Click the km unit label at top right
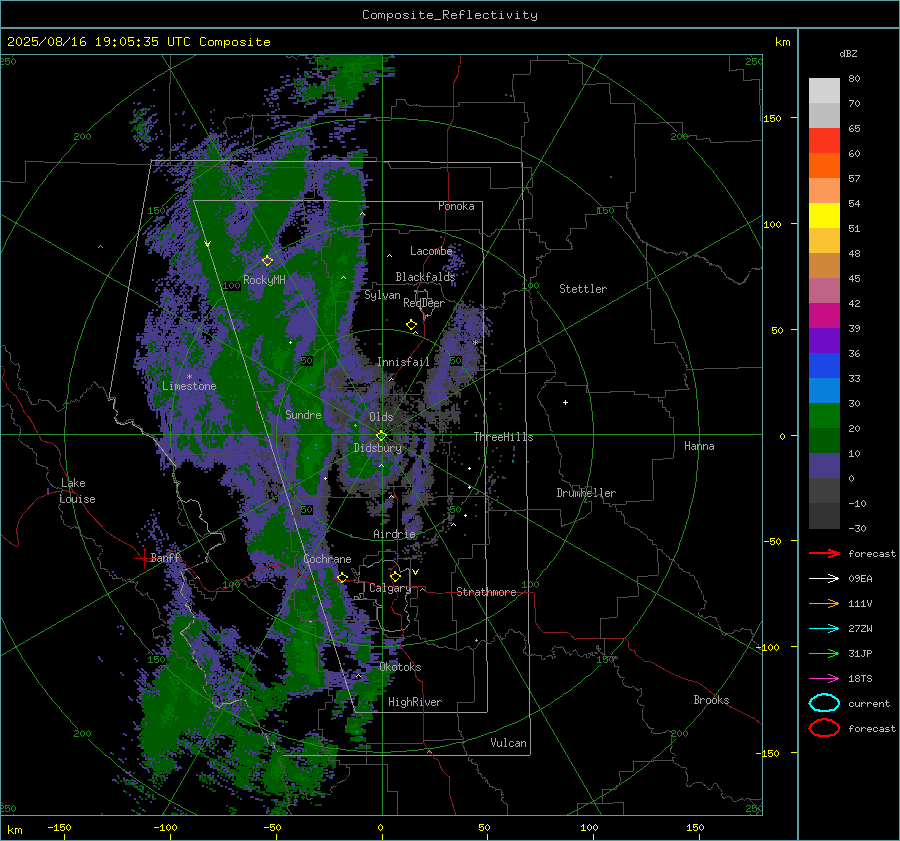Image resolution: width=900 pixels, height=841 pixels. (x=782, y=42)
